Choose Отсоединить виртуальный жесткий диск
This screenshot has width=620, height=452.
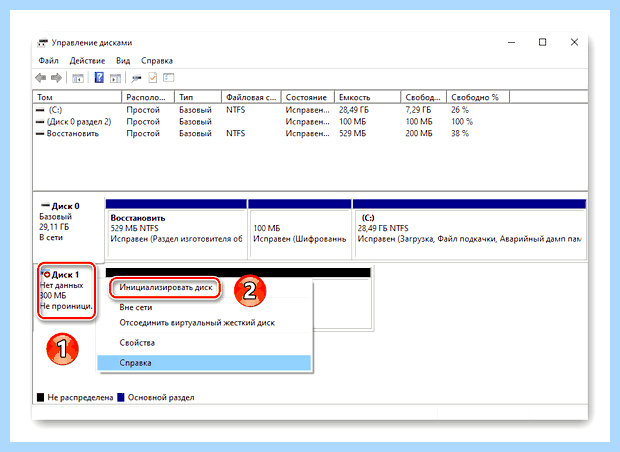[x=205, y=323]
